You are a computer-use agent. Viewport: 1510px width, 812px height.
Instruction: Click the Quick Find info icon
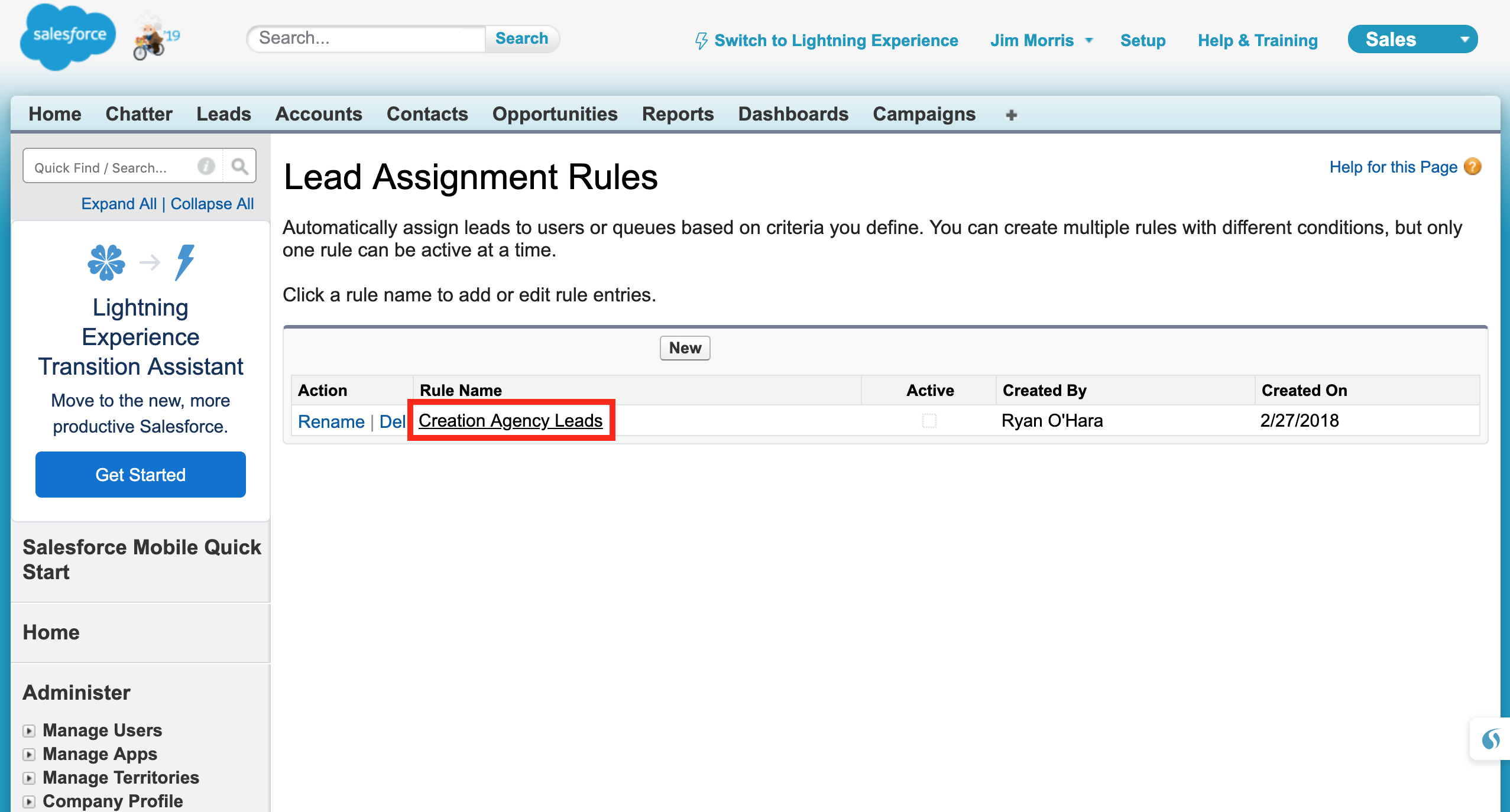tap(206, 167)
